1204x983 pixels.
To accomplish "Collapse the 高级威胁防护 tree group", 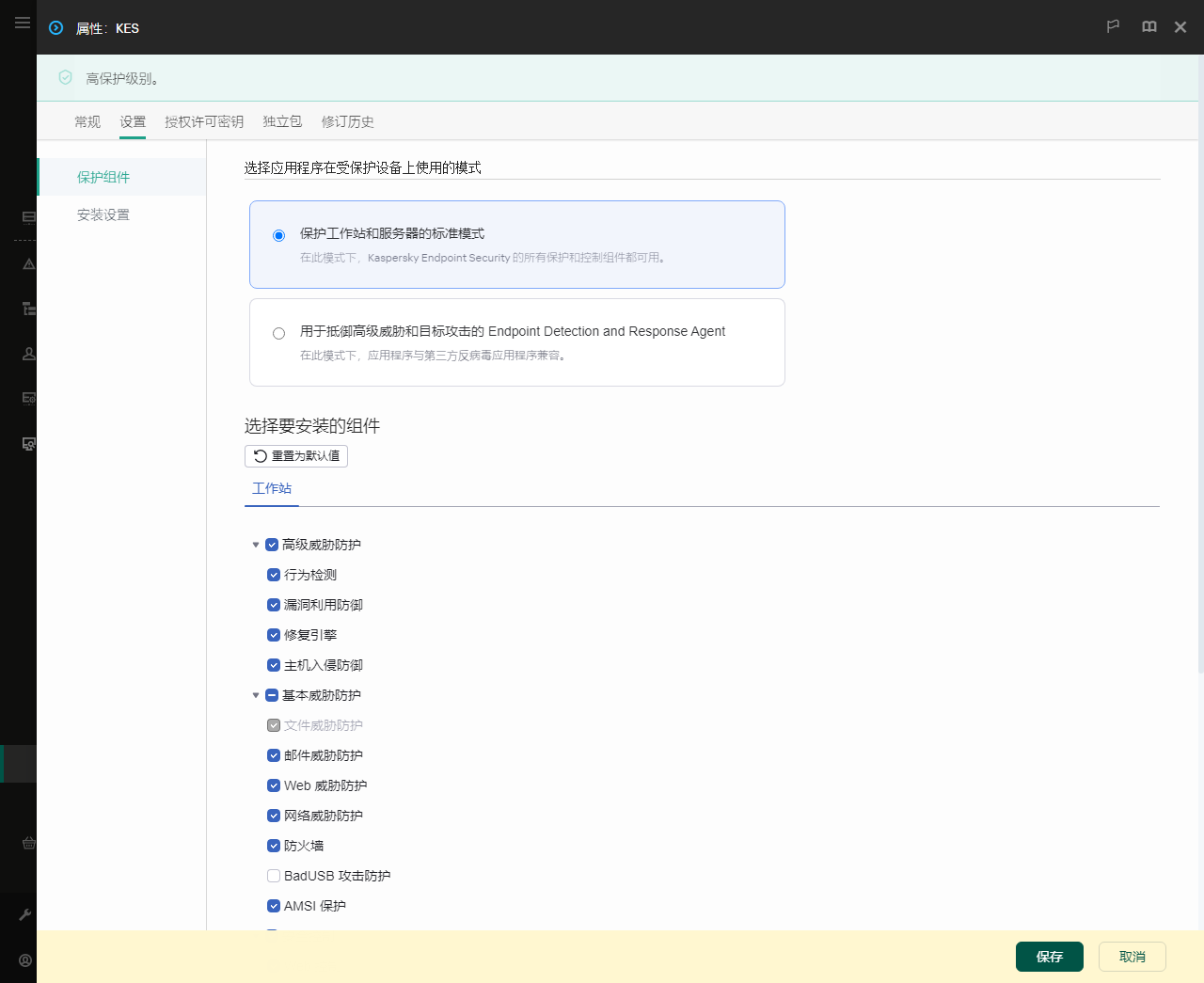I will (x=255, y=545).
